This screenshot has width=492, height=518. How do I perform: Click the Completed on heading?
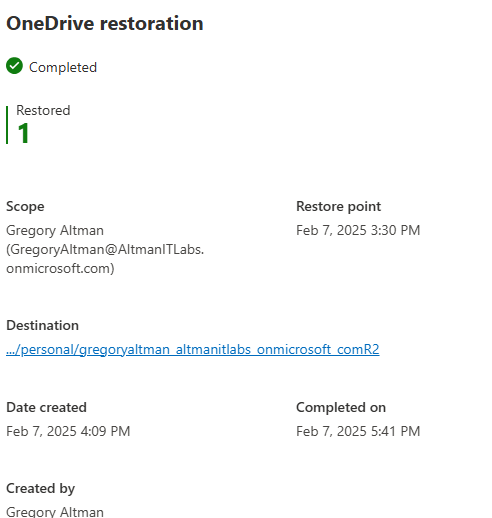341,407
